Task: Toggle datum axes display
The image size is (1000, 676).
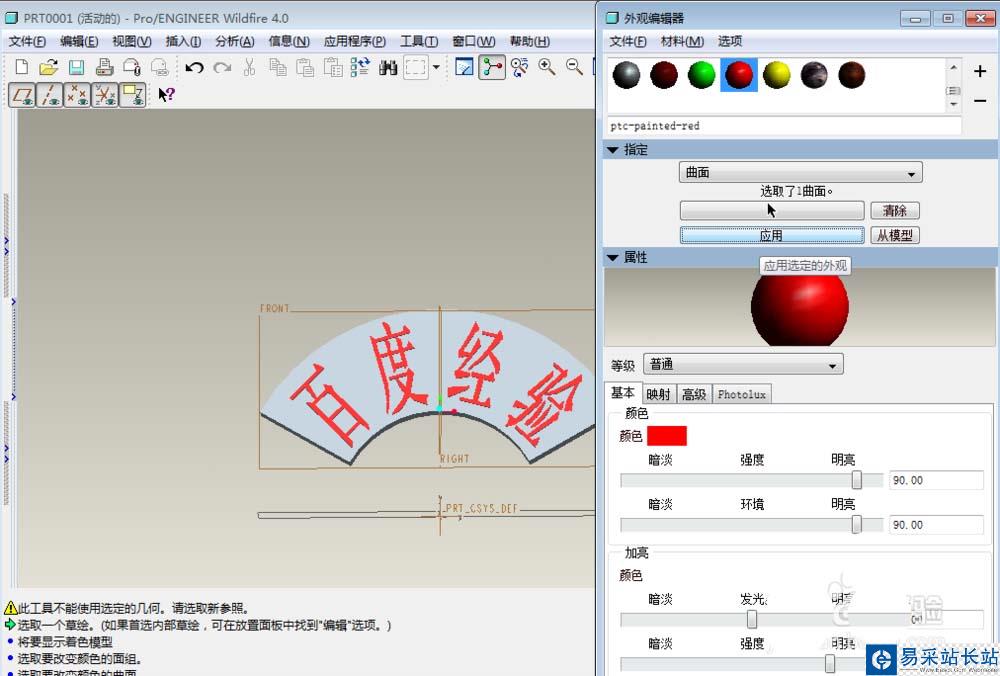Action: point(49,95)
